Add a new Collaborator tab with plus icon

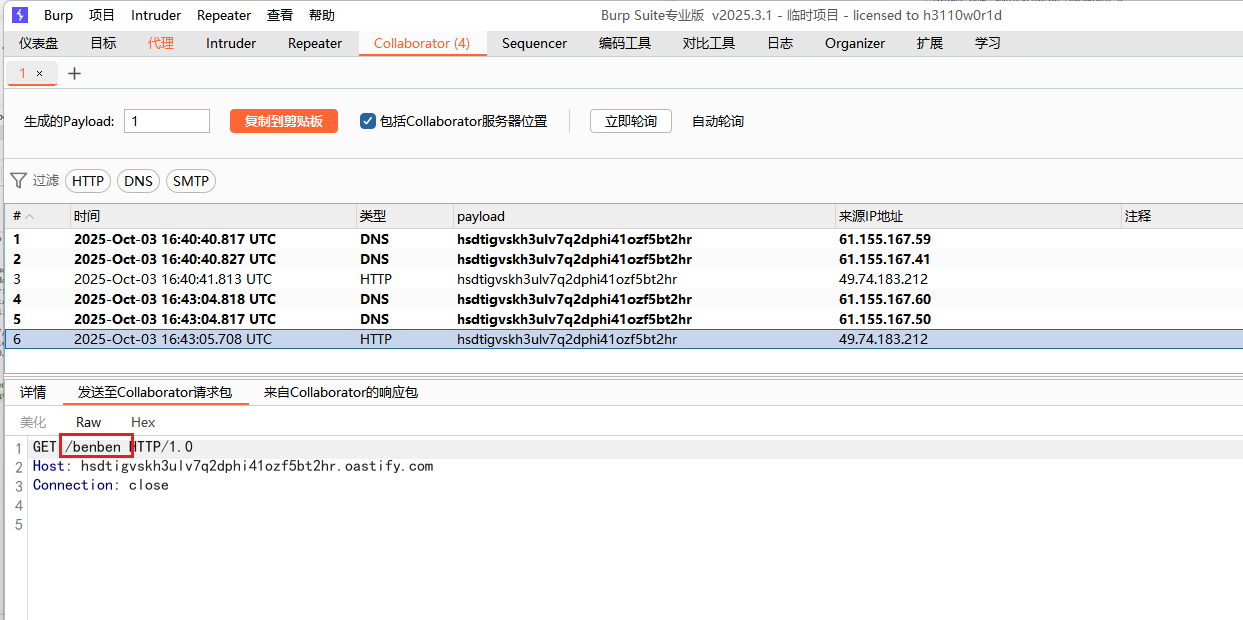click(74, 73)
